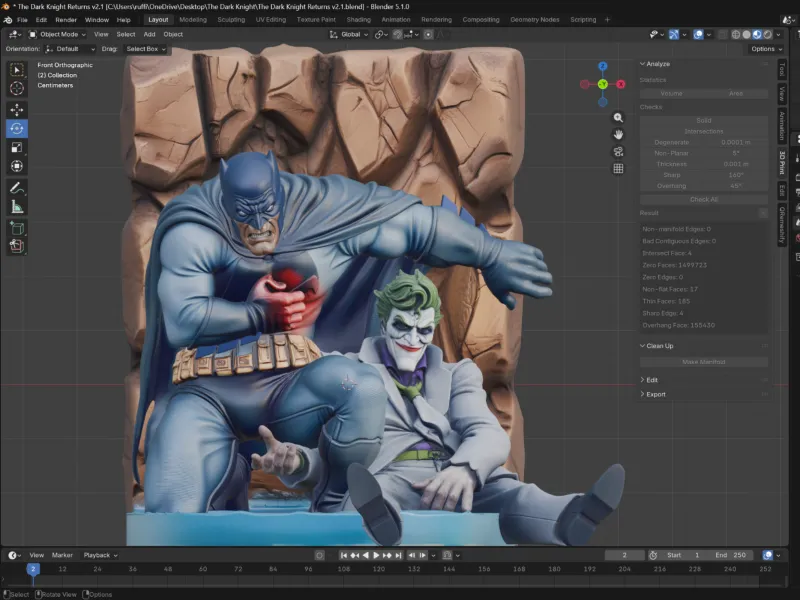Click the Make Manifold button
This screenshot has width=800, height=600.
point(704,362)
